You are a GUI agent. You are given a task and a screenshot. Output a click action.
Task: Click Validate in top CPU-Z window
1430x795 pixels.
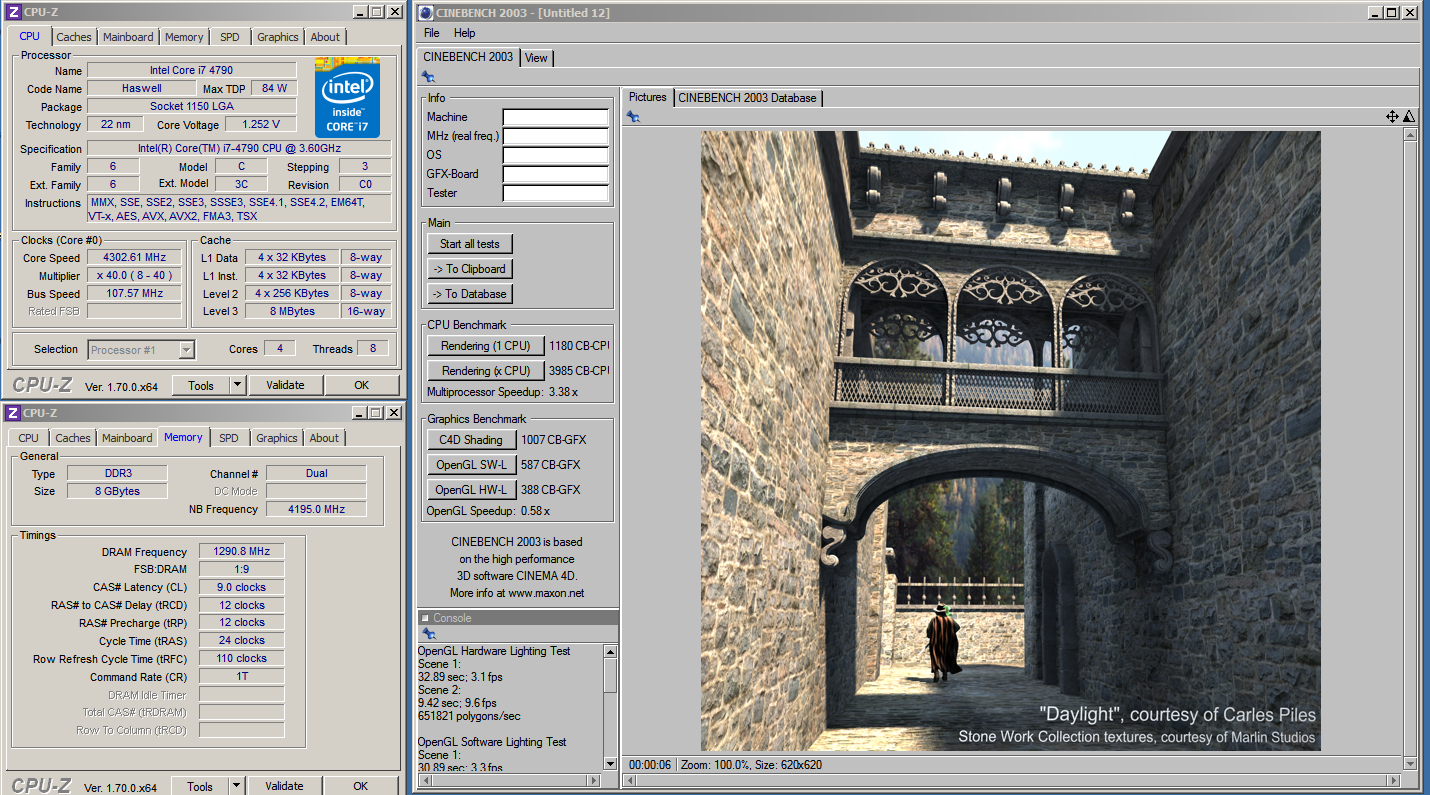click(285, 385)
